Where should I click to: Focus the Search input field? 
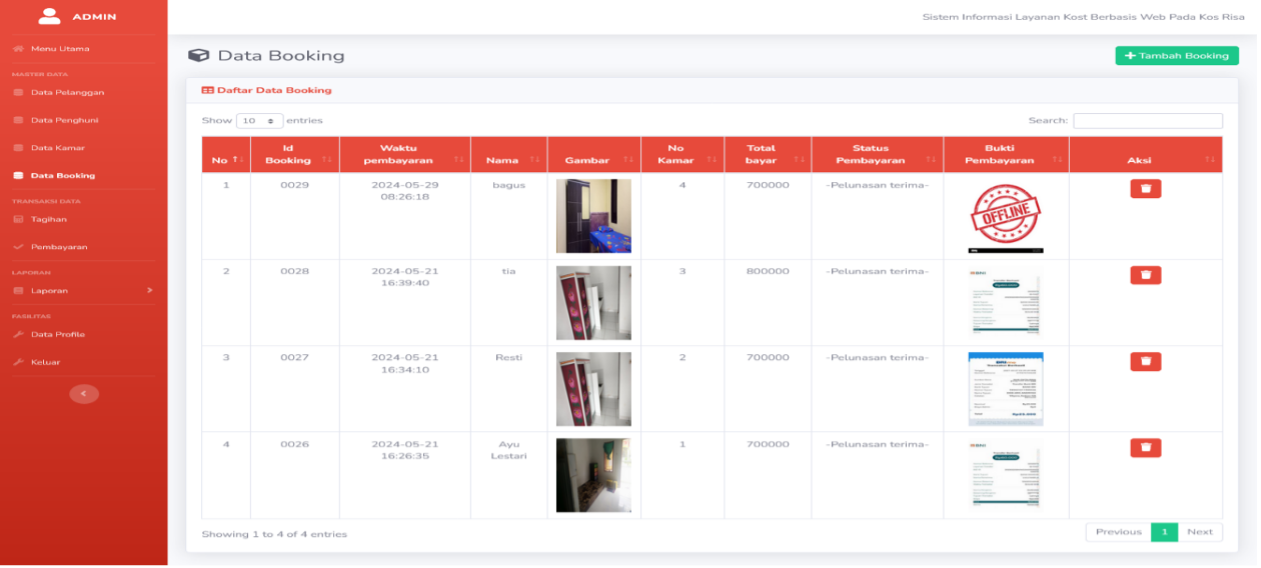click(x=1148, y=121)
